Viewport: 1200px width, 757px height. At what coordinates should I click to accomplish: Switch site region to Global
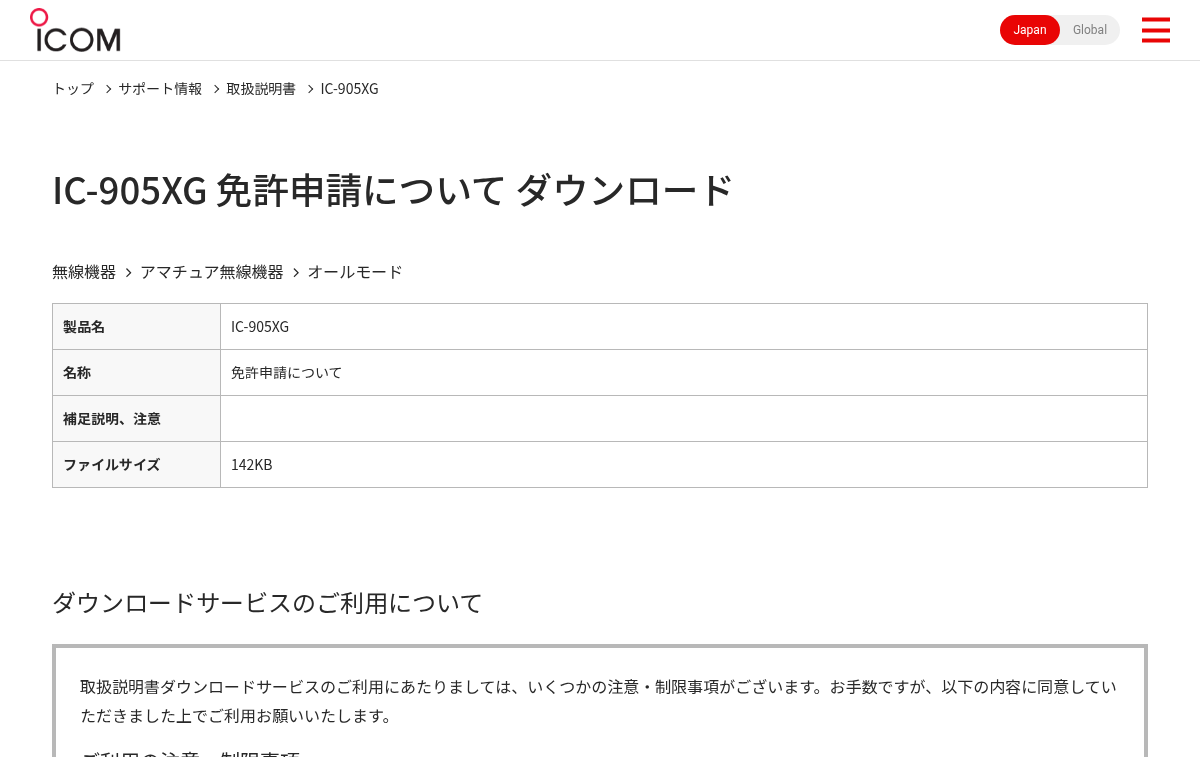pyautogui.click(x=1090, y=30)
